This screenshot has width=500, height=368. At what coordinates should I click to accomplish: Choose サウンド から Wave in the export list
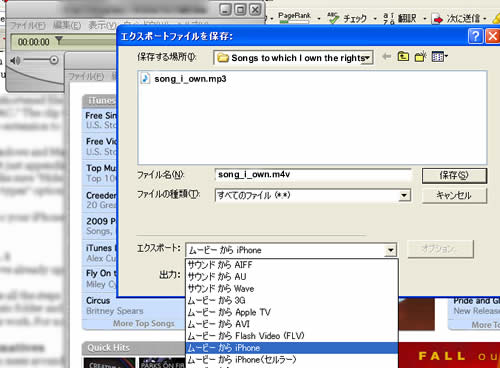pyautogui.click(x=292, y=289)
